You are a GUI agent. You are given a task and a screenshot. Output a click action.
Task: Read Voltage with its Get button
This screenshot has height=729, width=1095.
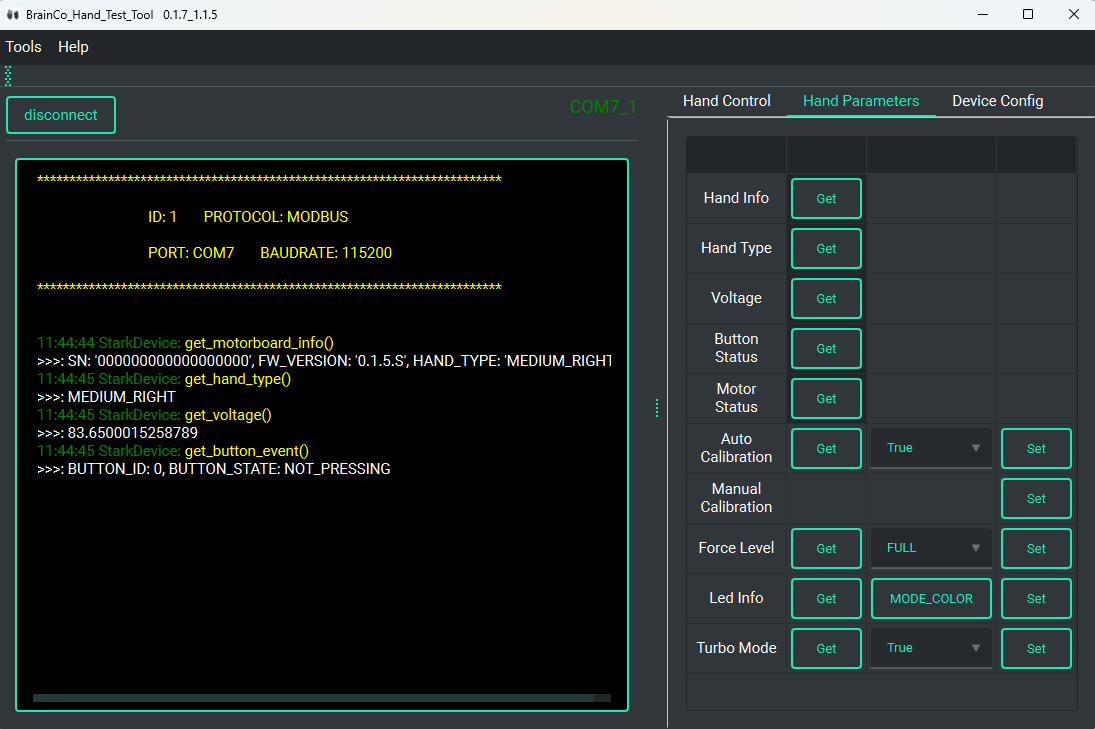(x=826, y=298)
